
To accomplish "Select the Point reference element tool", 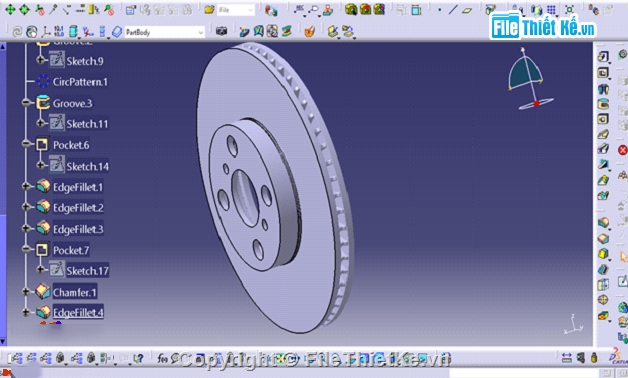I will (440, 10).
